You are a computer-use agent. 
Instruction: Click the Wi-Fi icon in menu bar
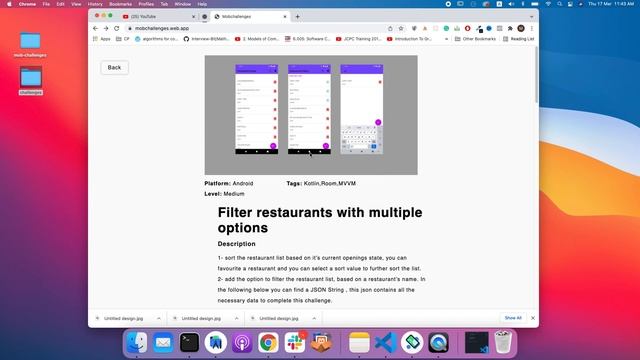click(x=548, y=4)
